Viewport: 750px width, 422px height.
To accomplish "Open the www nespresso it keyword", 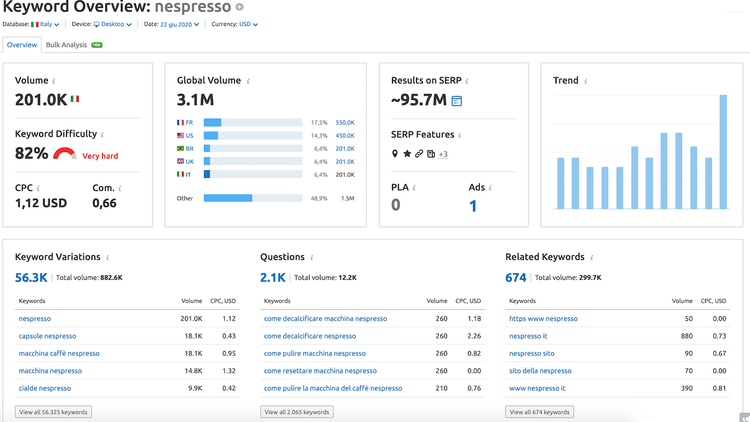I will [x=537, y=389].
